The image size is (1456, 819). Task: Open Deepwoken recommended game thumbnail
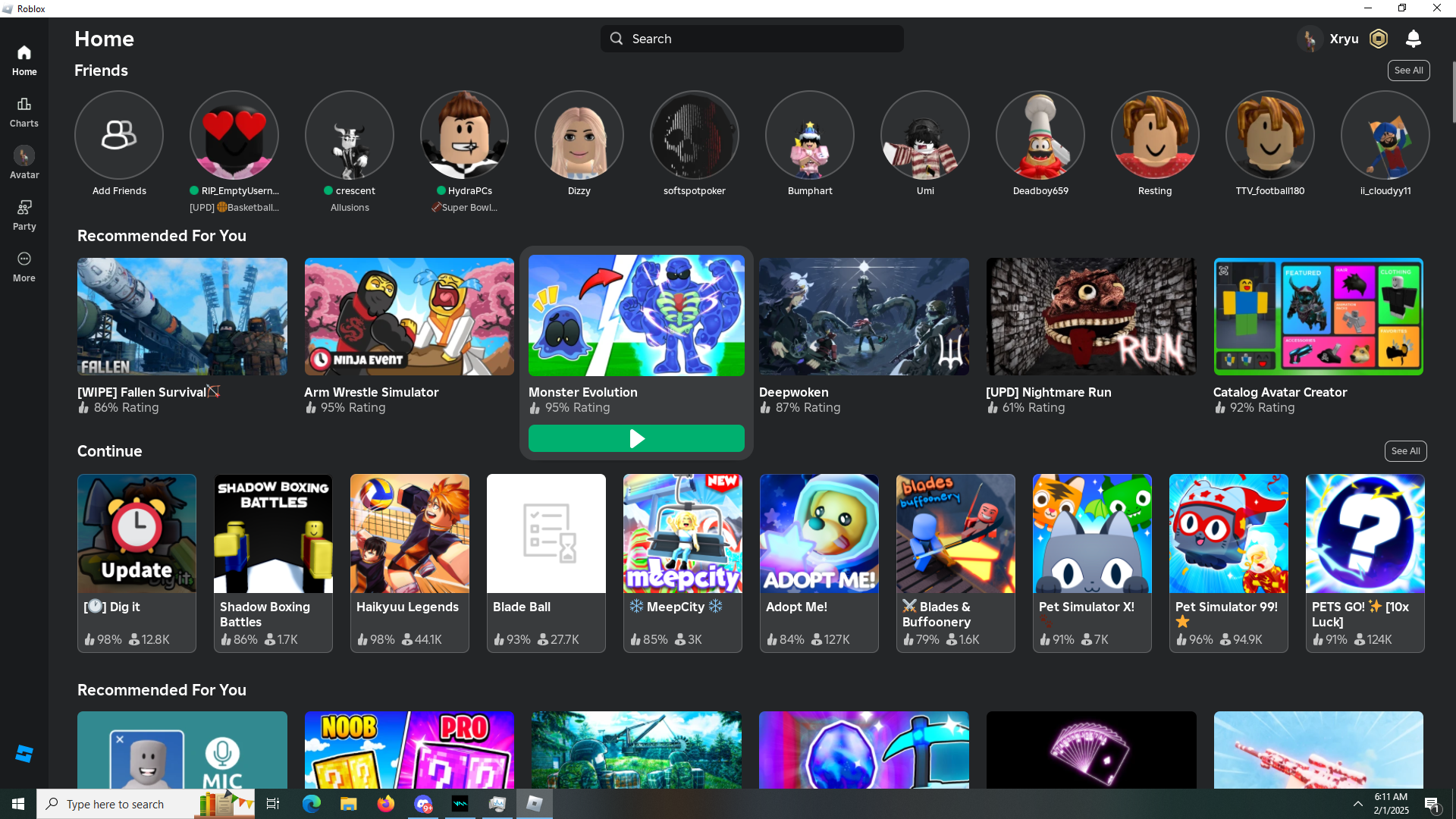[864, 316]
